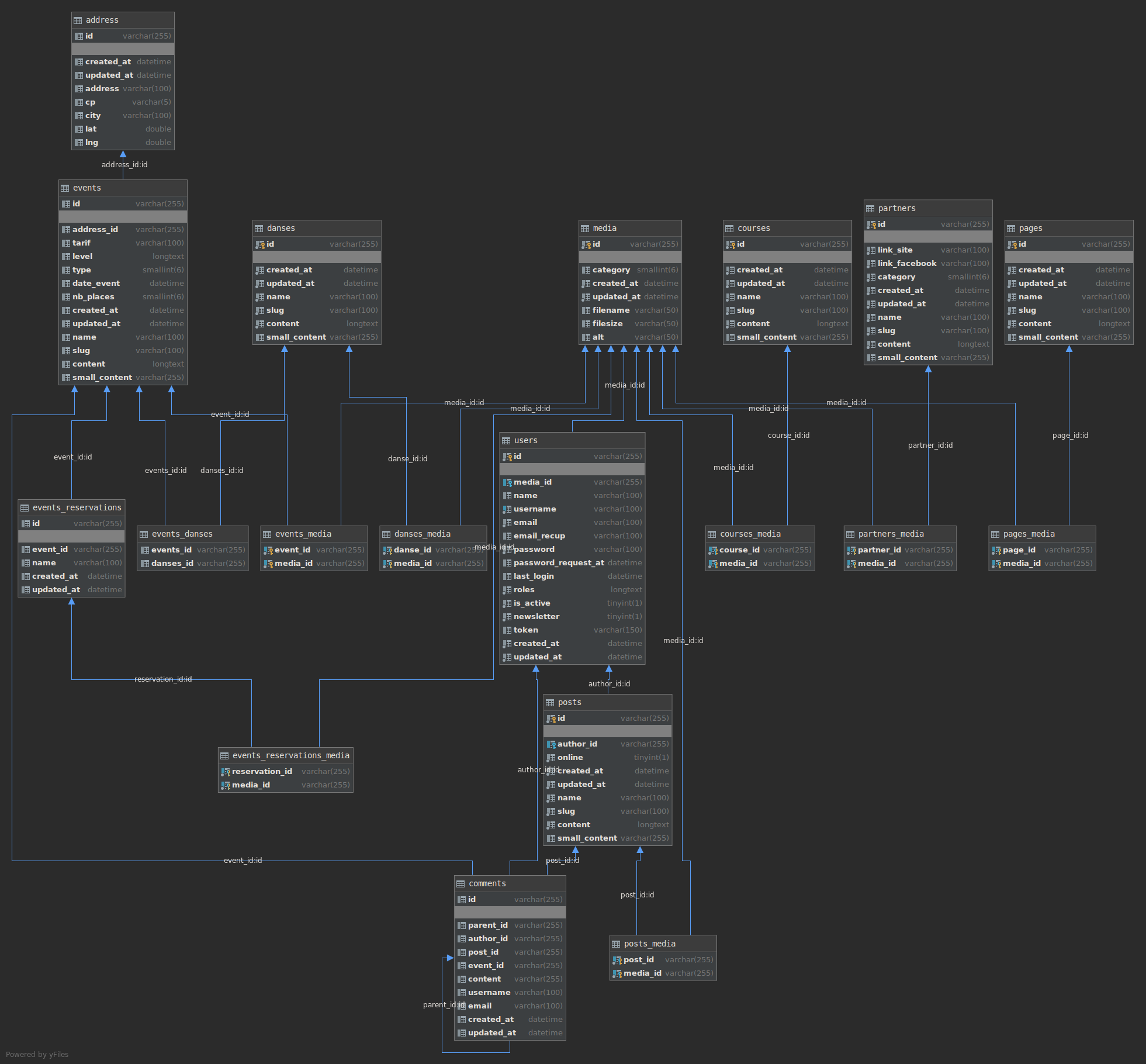Image resolution: width=1146 pixels, height=1064 pixels.
Task: Click the author_id:id edge label above posts
Action: pos(608,683)
